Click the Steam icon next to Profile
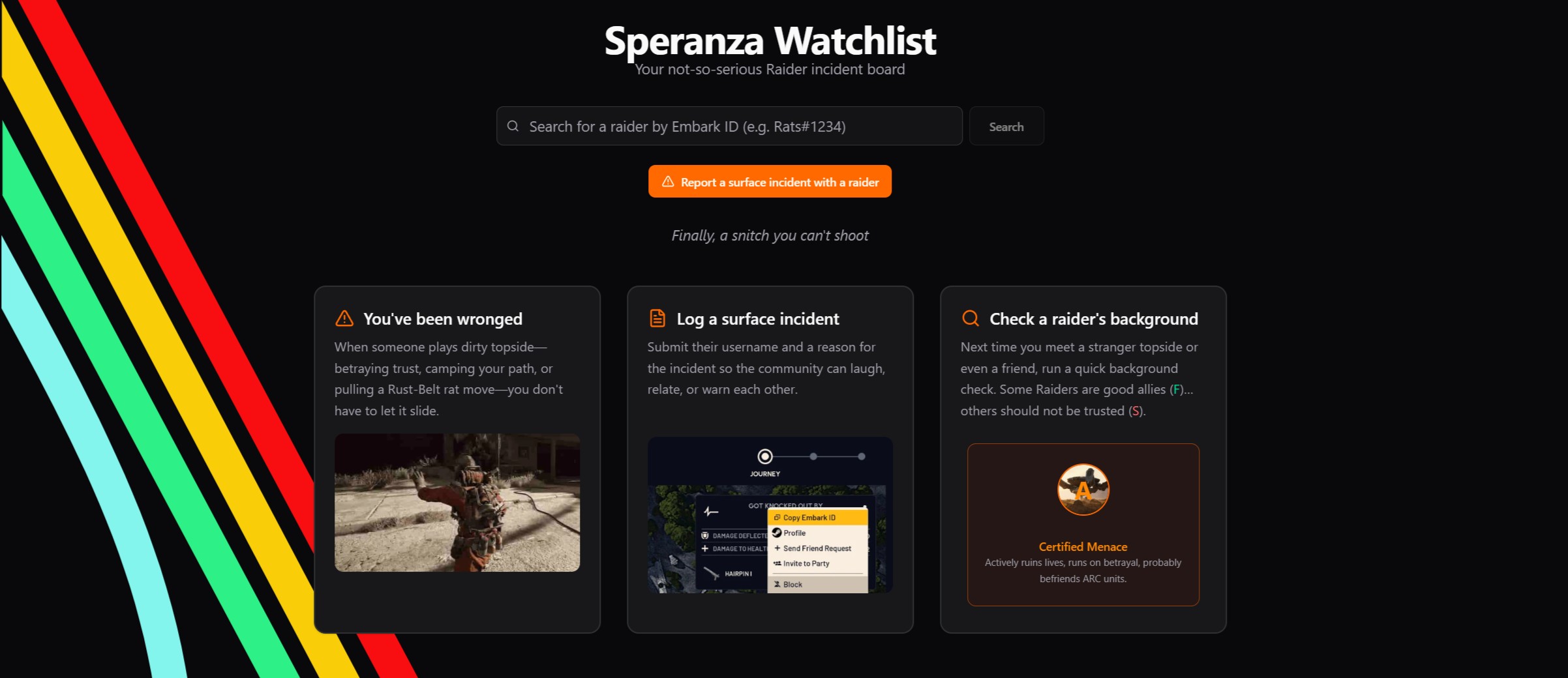This screenshot has width=1568, height=678. tap(777, 533)
